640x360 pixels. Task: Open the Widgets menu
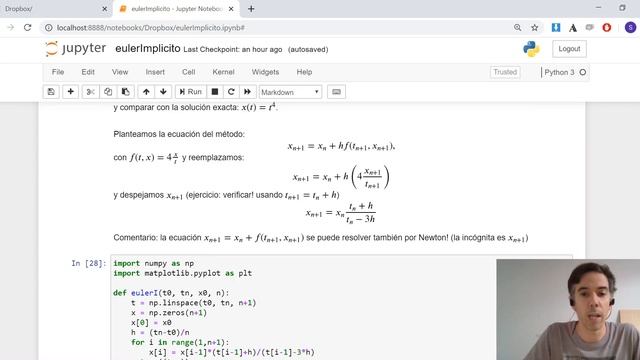coord(265,72)
